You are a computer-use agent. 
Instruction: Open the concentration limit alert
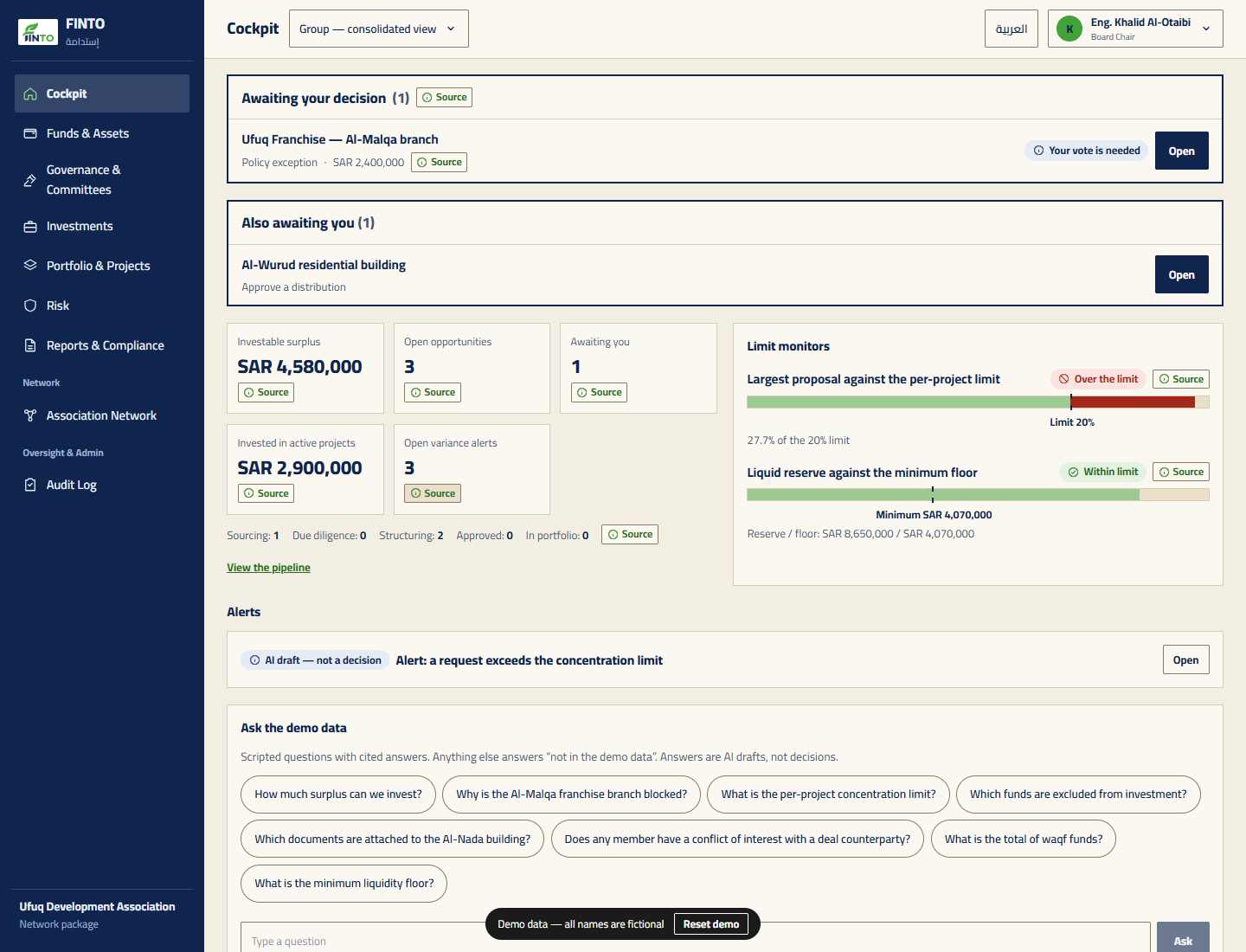pos(1186,659)
